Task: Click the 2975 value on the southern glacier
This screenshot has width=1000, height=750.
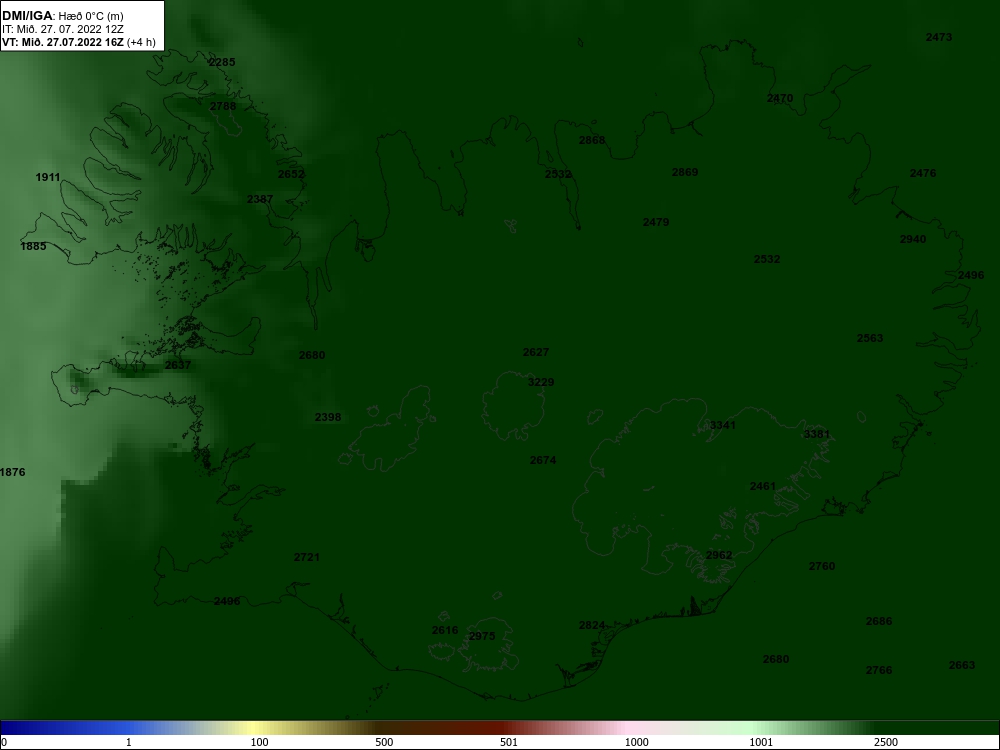Action: click(482, 636)
